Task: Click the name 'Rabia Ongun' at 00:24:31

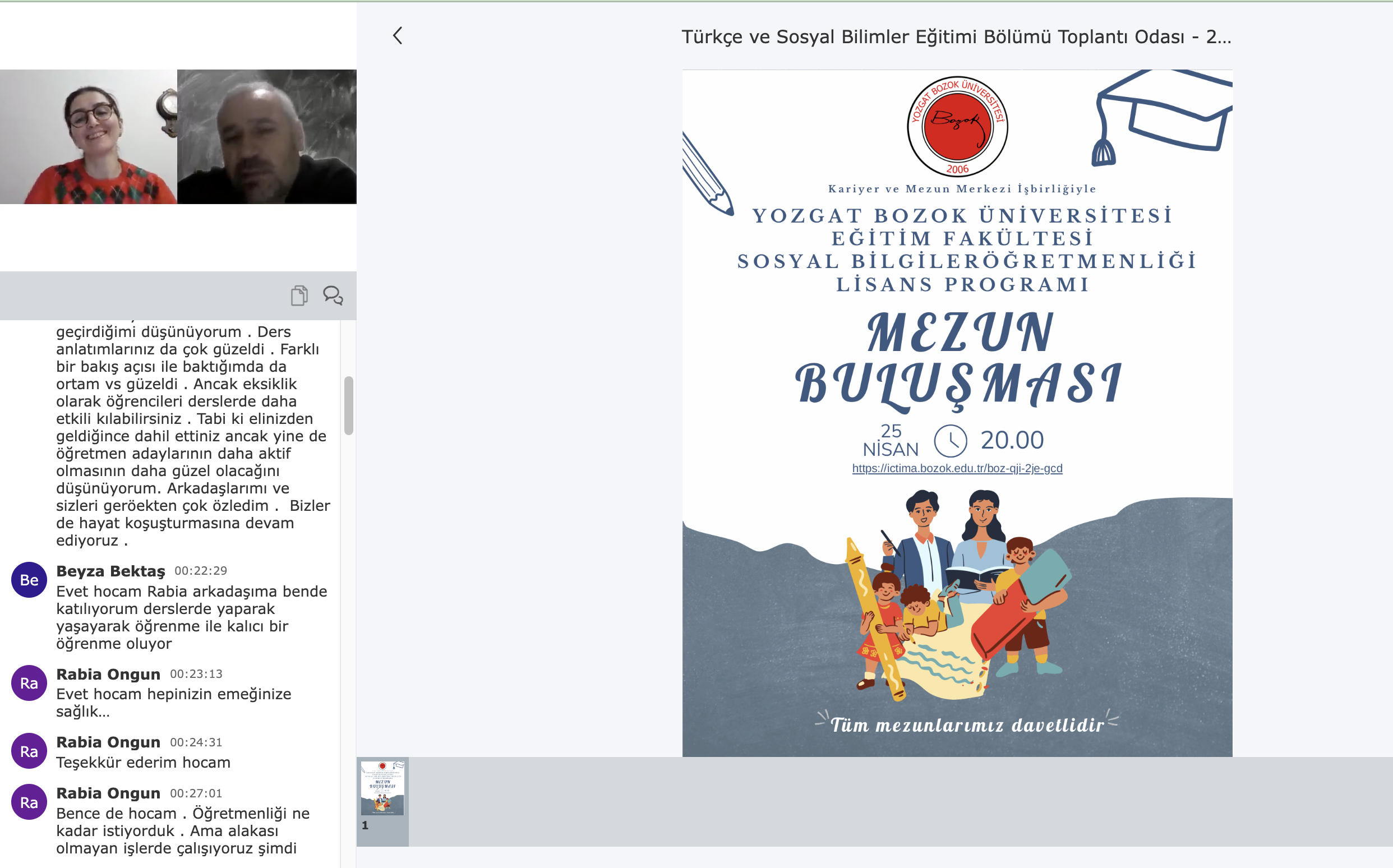Action: point(108,742)
